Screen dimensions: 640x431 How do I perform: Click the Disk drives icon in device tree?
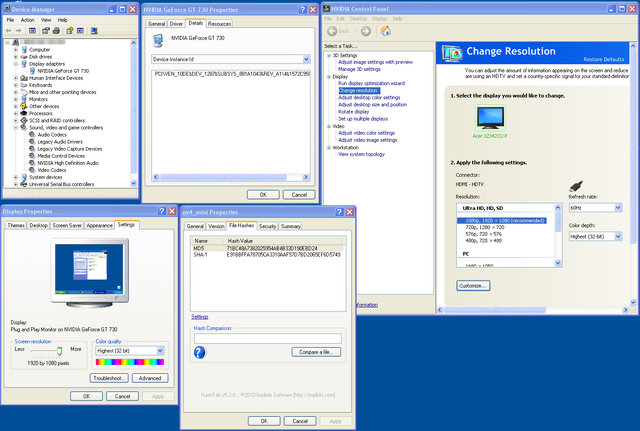click(24, 57)
